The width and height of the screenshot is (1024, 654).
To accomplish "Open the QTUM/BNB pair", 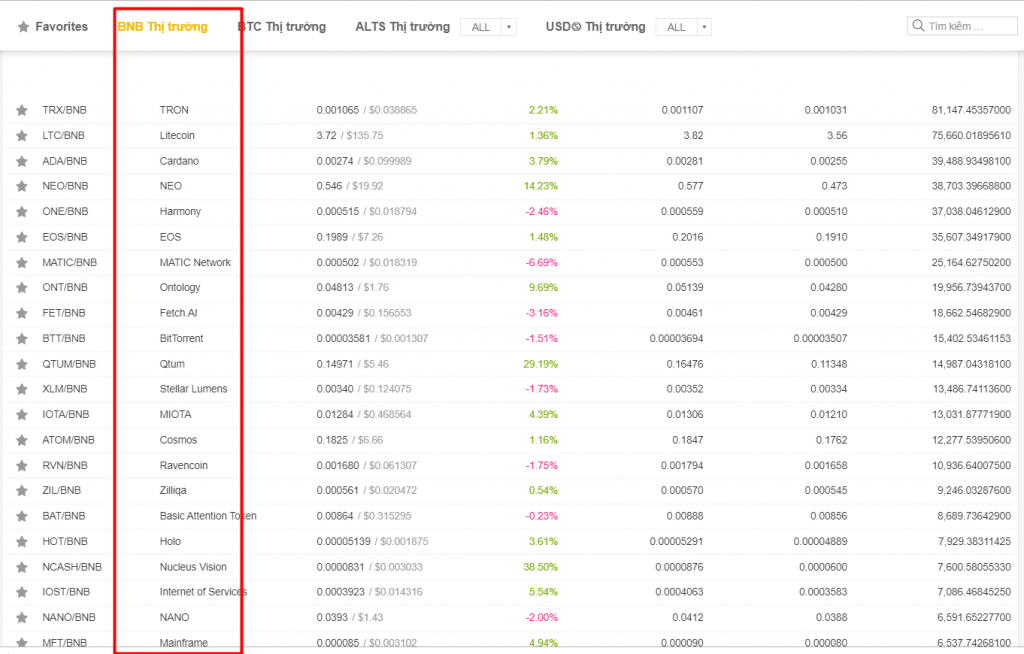I will tap(69, 364).
